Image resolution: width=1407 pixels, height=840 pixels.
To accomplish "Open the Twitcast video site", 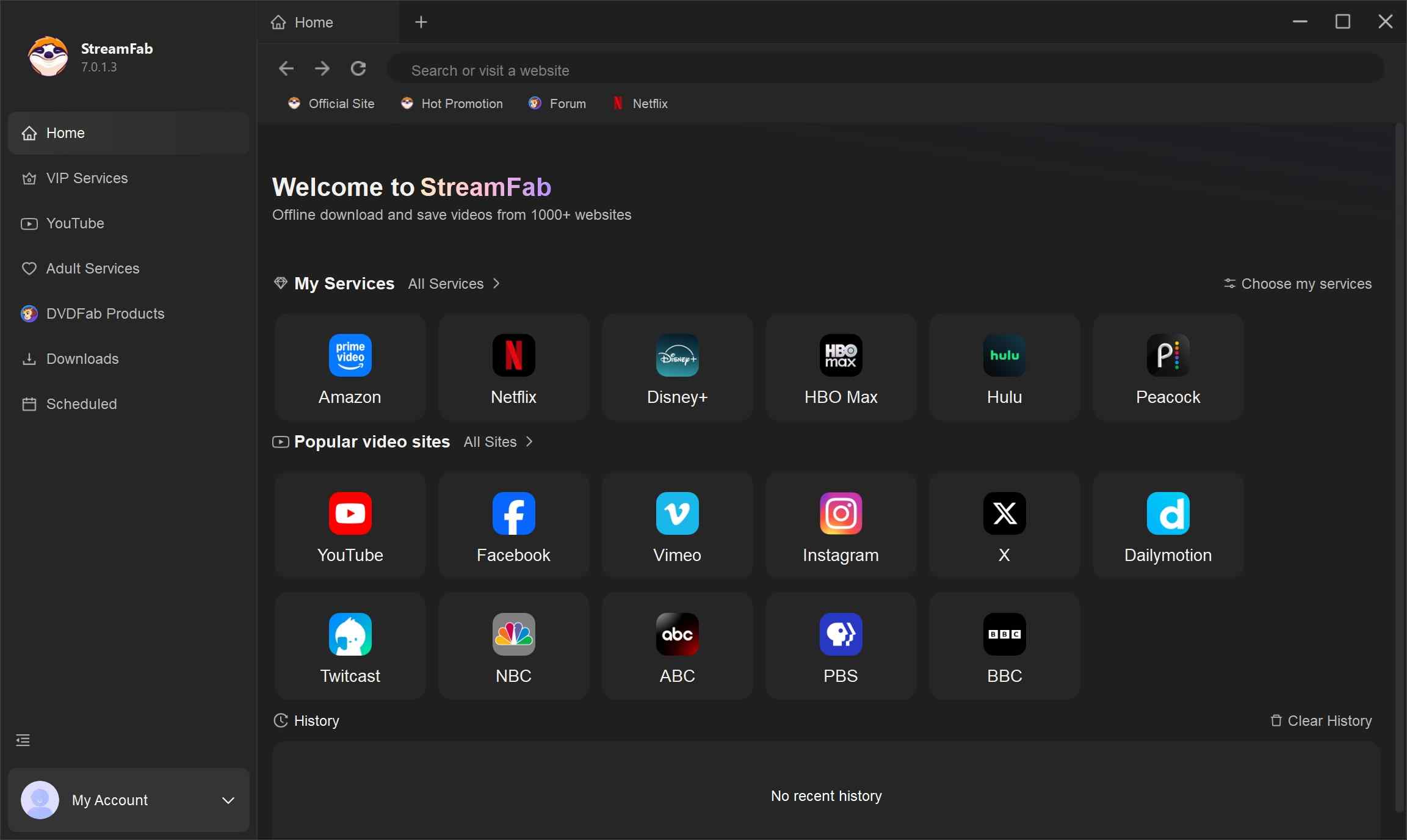I will [x=350, y=645].
